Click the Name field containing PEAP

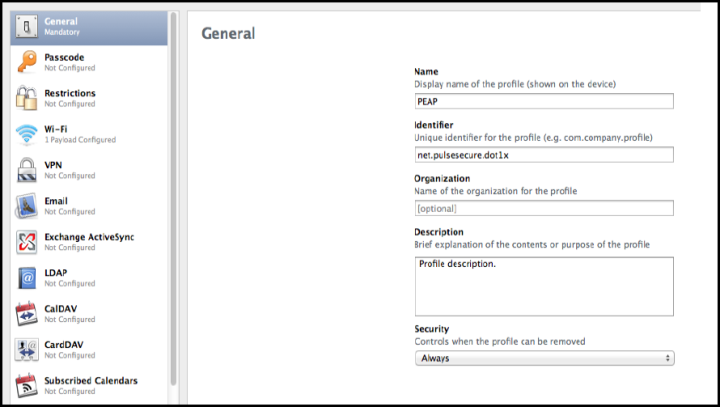(544, 101)
